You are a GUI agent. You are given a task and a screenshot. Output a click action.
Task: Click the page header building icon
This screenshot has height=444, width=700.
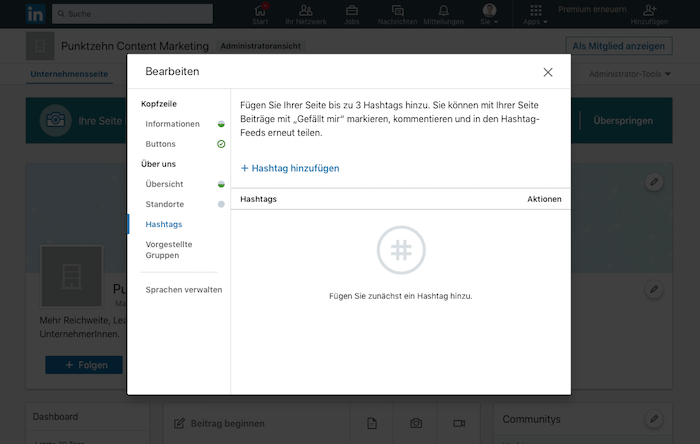click(x=40, y=46)
